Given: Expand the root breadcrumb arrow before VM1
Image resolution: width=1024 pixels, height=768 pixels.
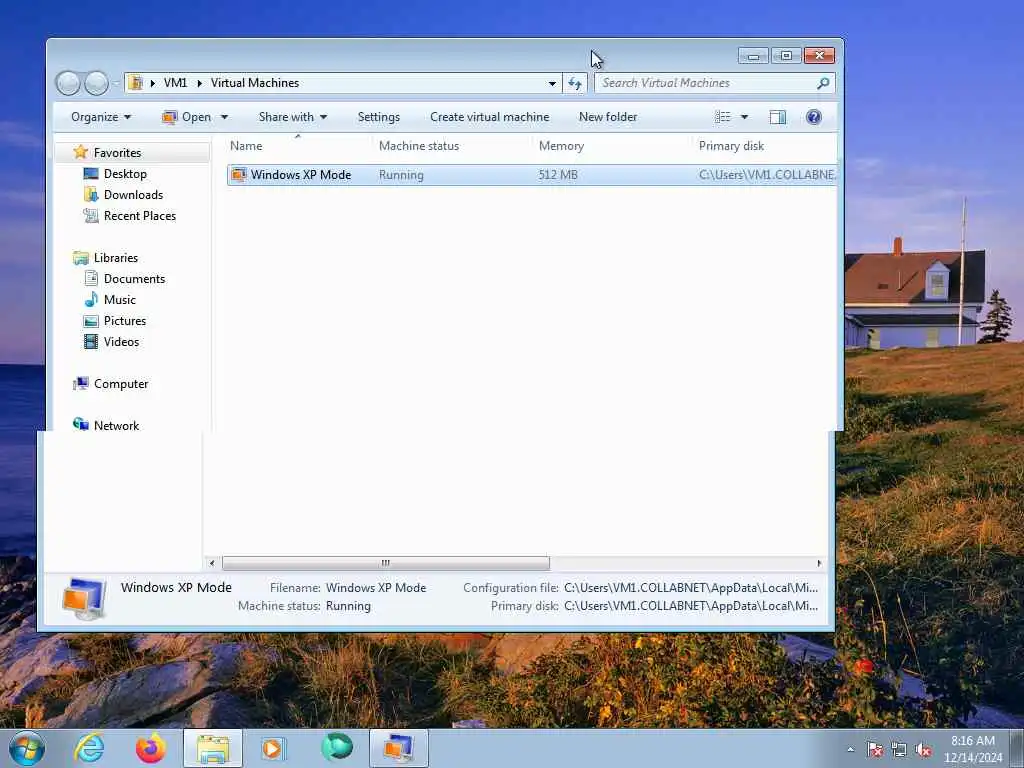Looking at the screenshot, I should coord(152,83).
